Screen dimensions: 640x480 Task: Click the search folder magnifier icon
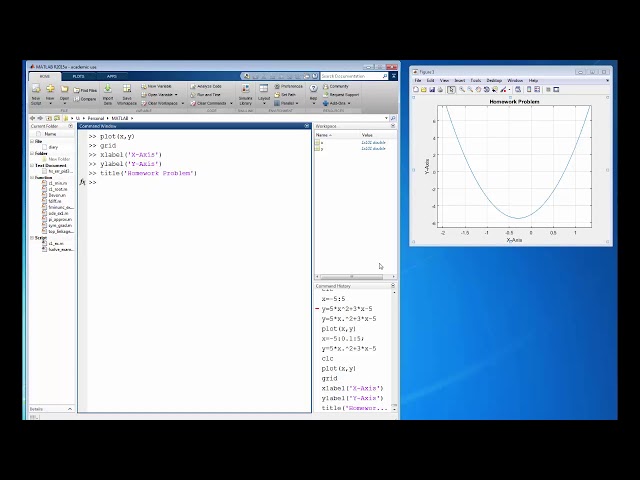[x=393, y=118]
